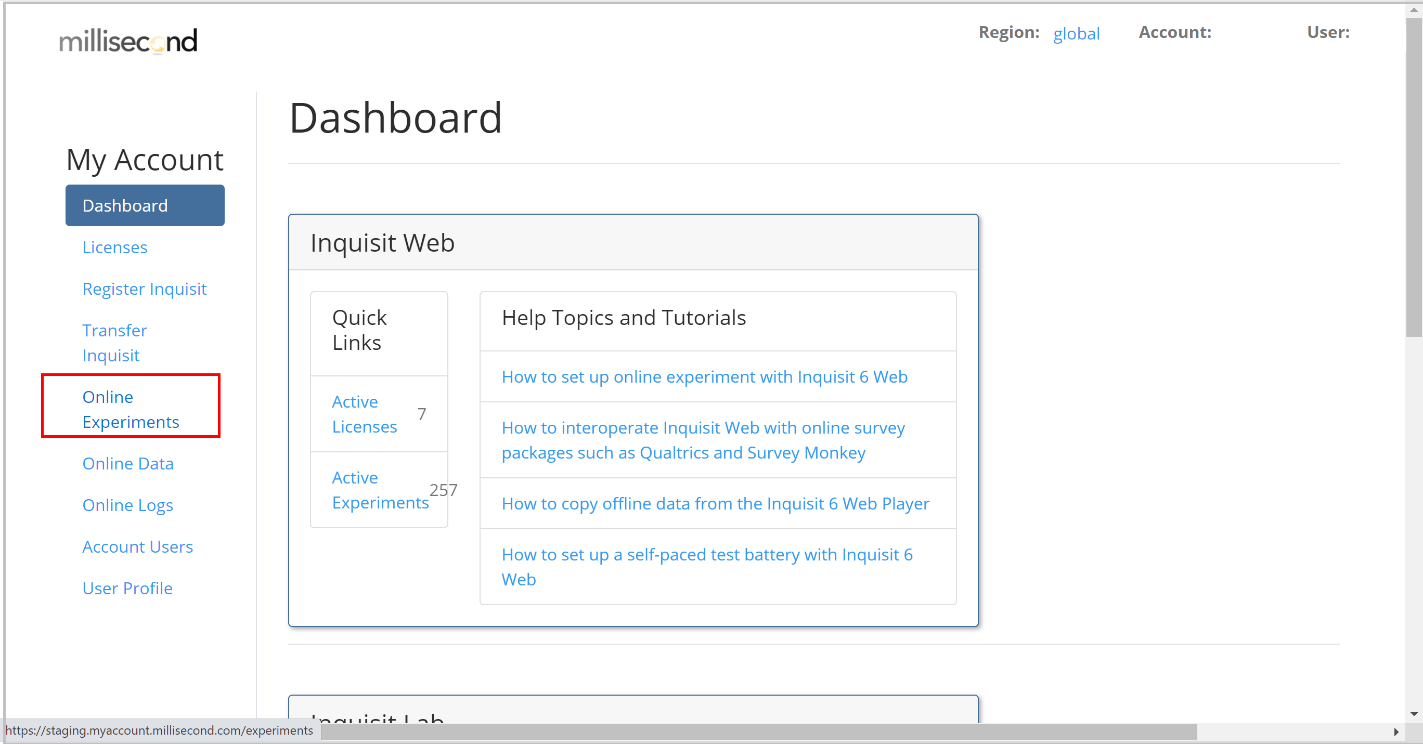
Task: Open self-paced test battery tutorial
Action: click(x=707, y=567)
